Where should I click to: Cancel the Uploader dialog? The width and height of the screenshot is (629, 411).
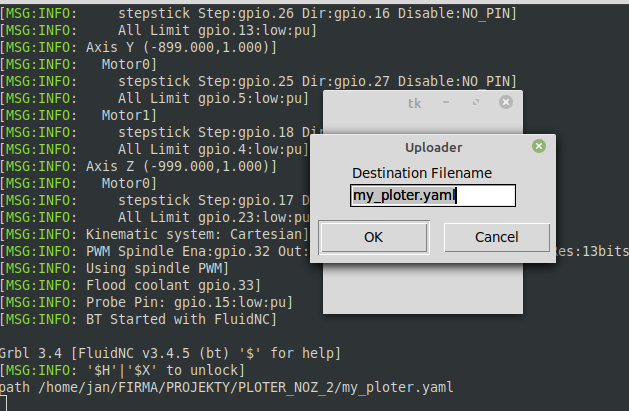tap(497, 237)
